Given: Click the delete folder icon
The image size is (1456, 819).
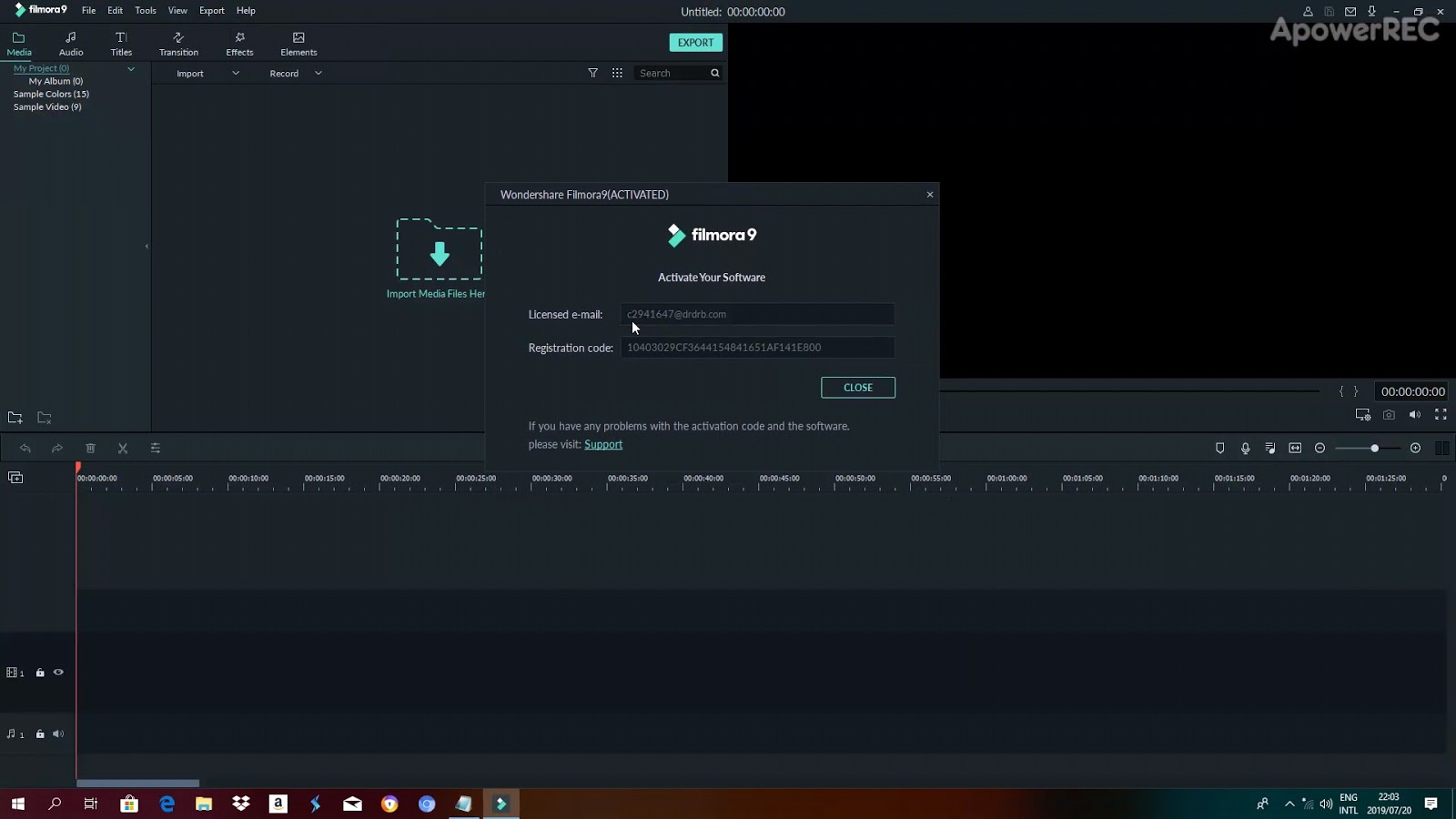Looking at the screenshot, I should click(44, 418).
